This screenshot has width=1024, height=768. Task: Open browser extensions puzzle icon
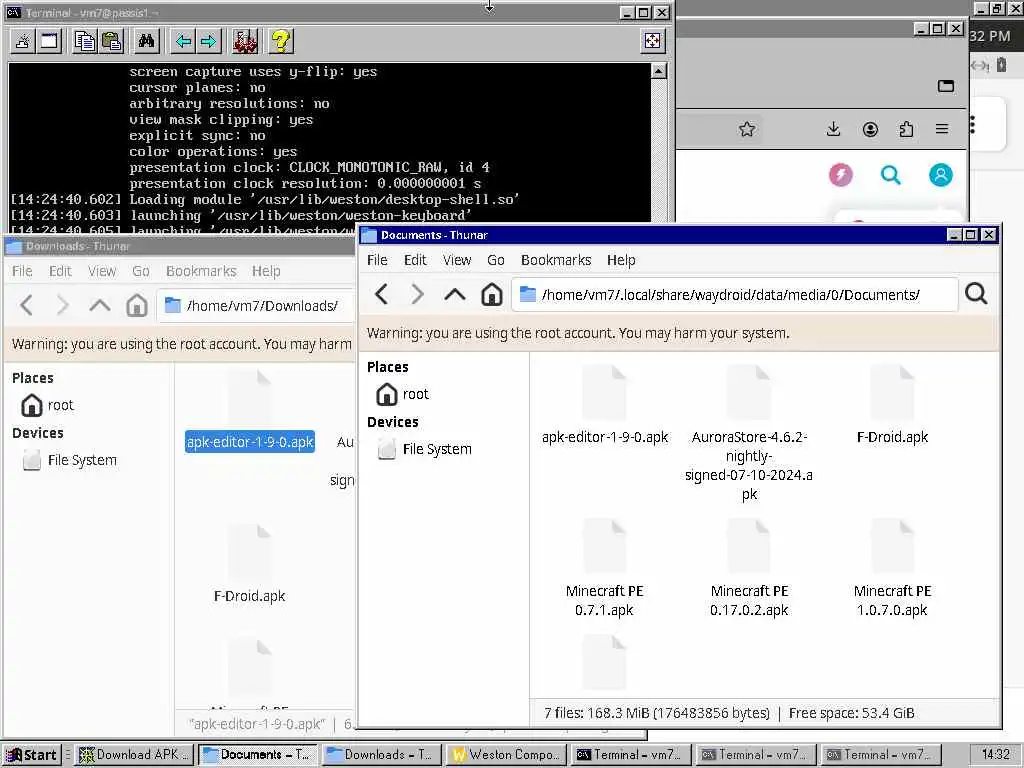pyautogui.click(x=906, y=129)
